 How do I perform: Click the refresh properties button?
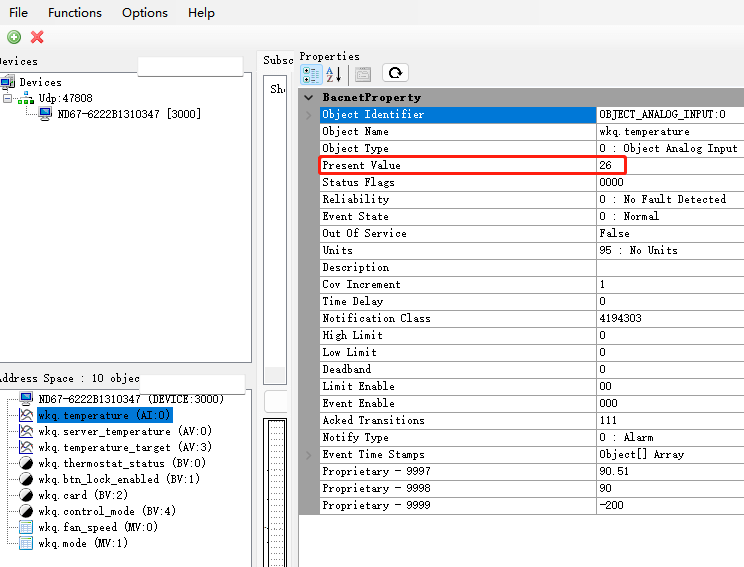click(x=395, y=73)
